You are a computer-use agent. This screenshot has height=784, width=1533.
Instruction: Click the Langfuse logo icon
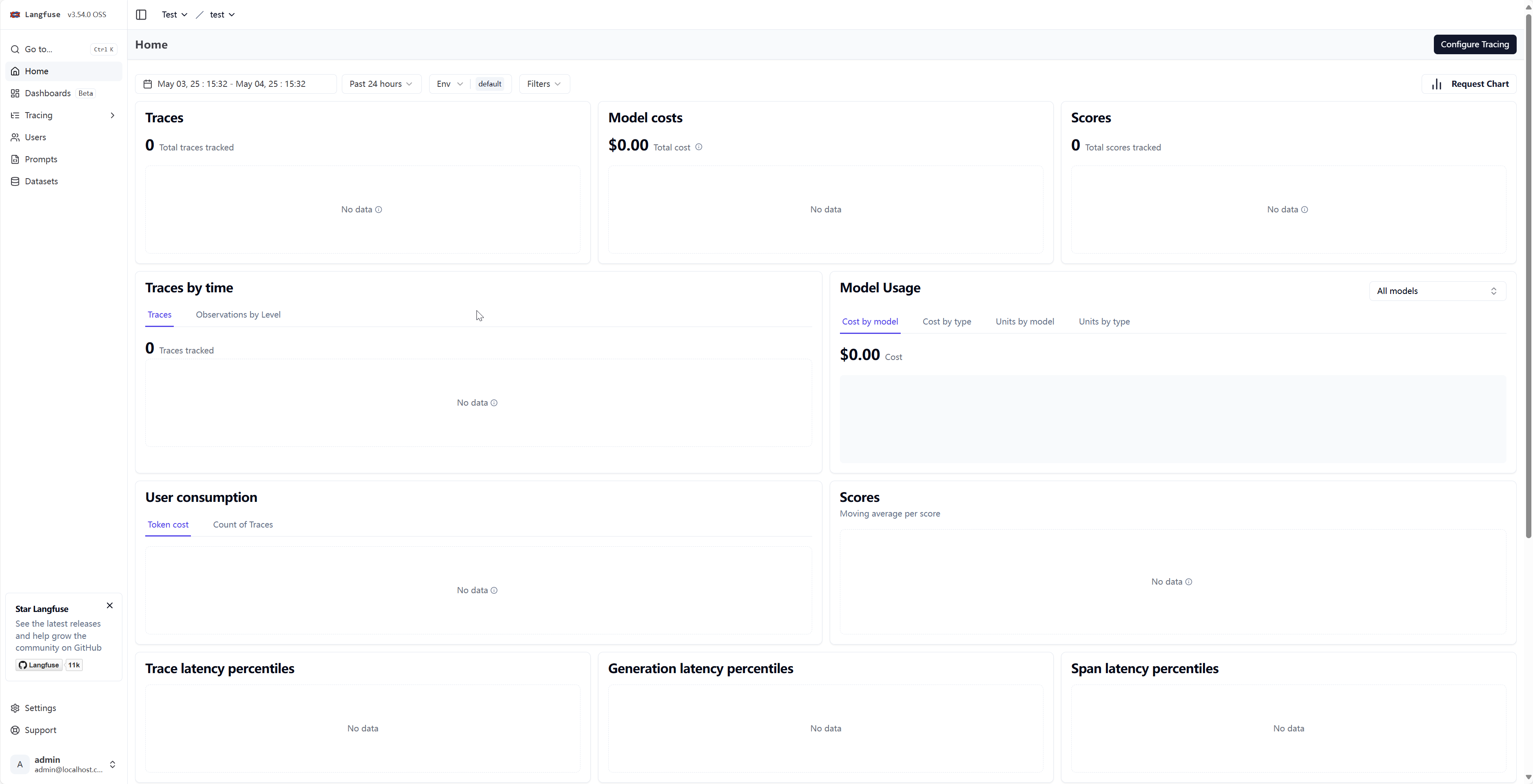16,14
